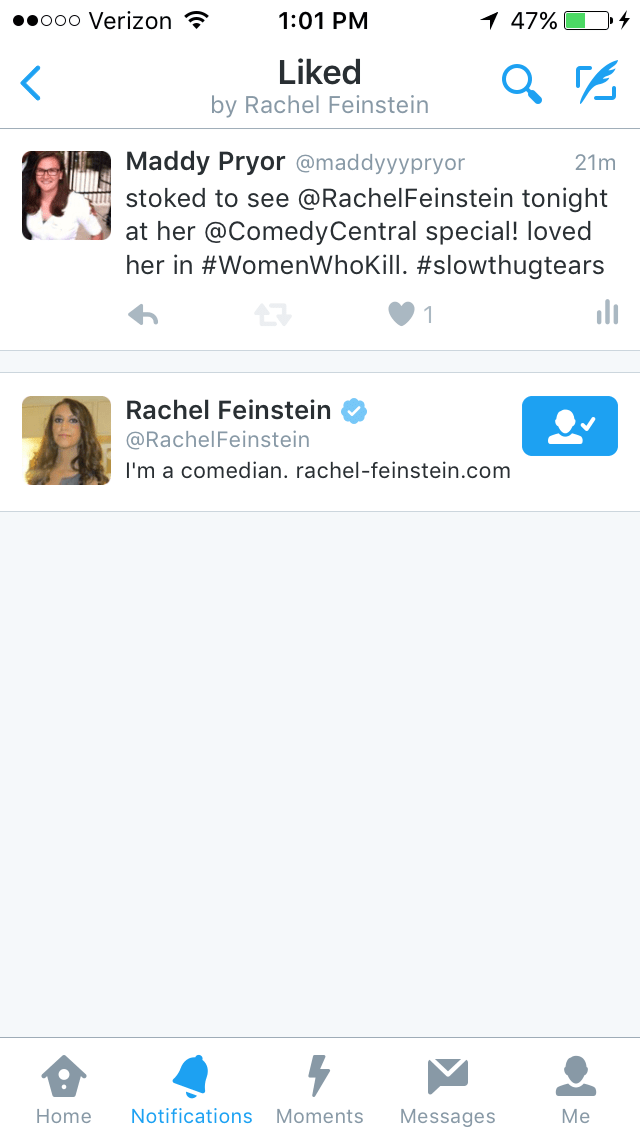Tap Rachel Feinstein's verified badge
640x1136 pixels.
(354, 410)
